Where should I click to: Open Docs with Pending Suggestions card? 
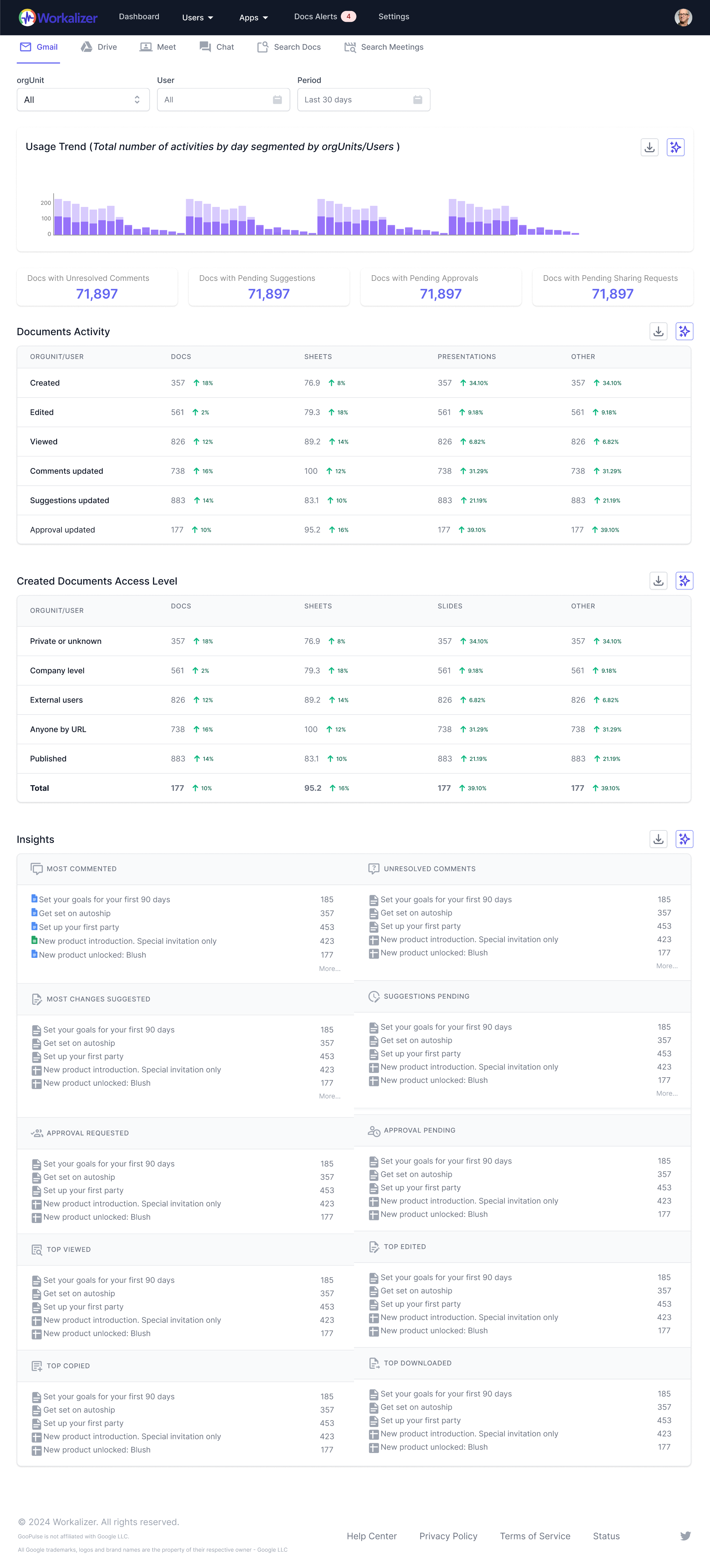[x=269, y=287]
